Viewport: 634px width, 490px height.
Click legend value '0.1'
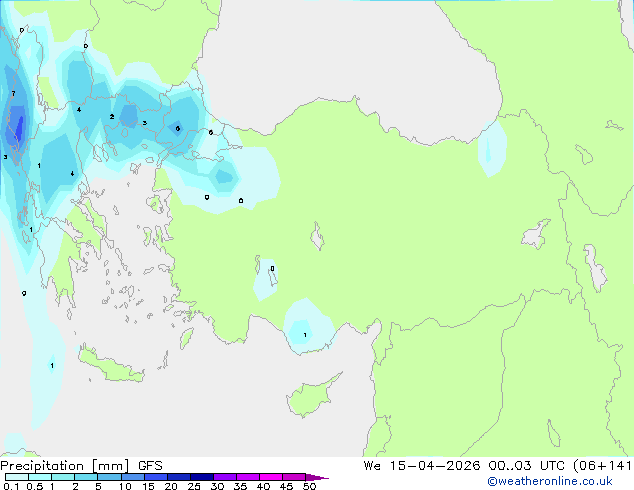(11, 486)
